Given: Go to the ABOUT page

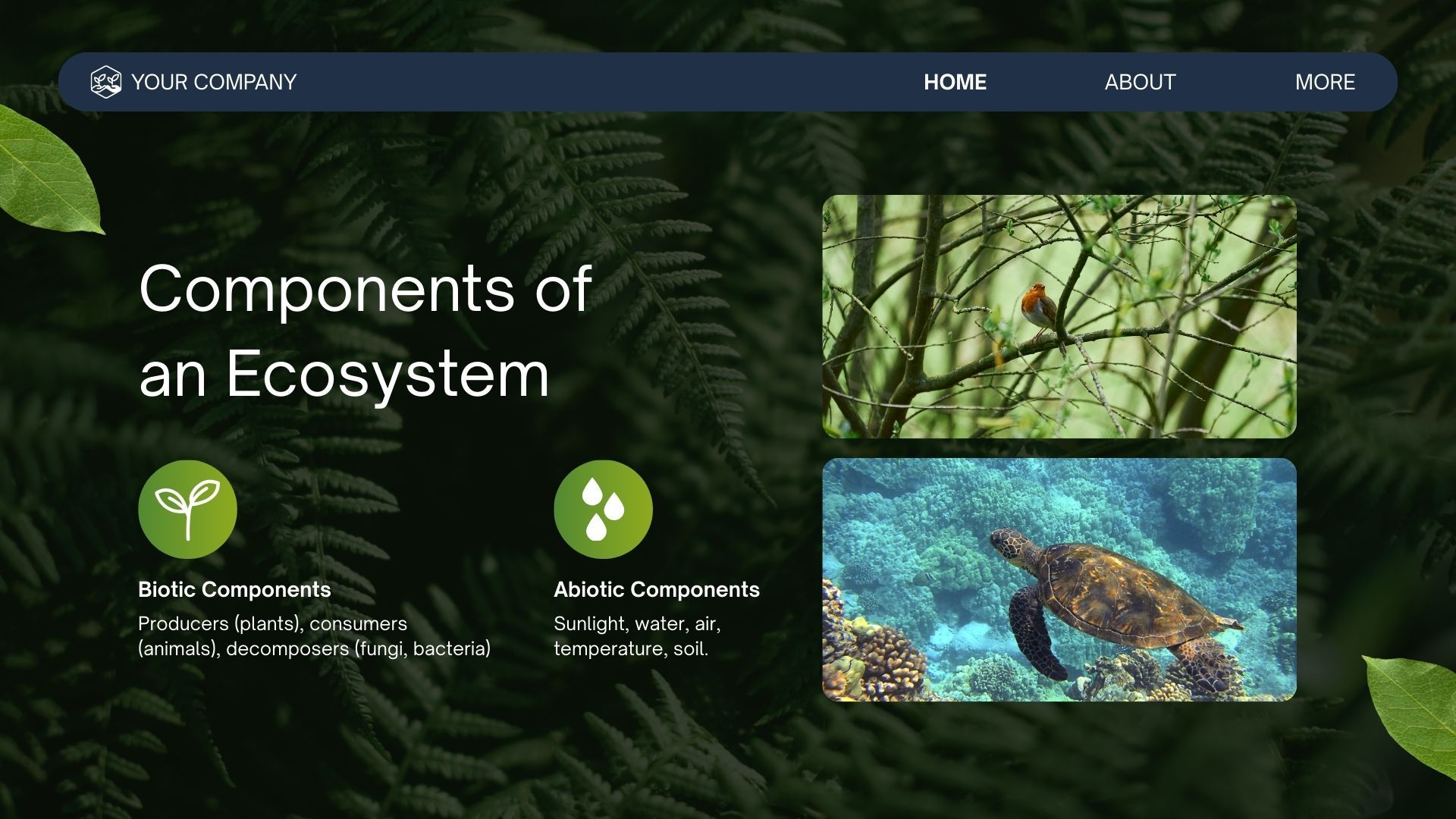Looking at the screenshot, I should point(1140,82).
